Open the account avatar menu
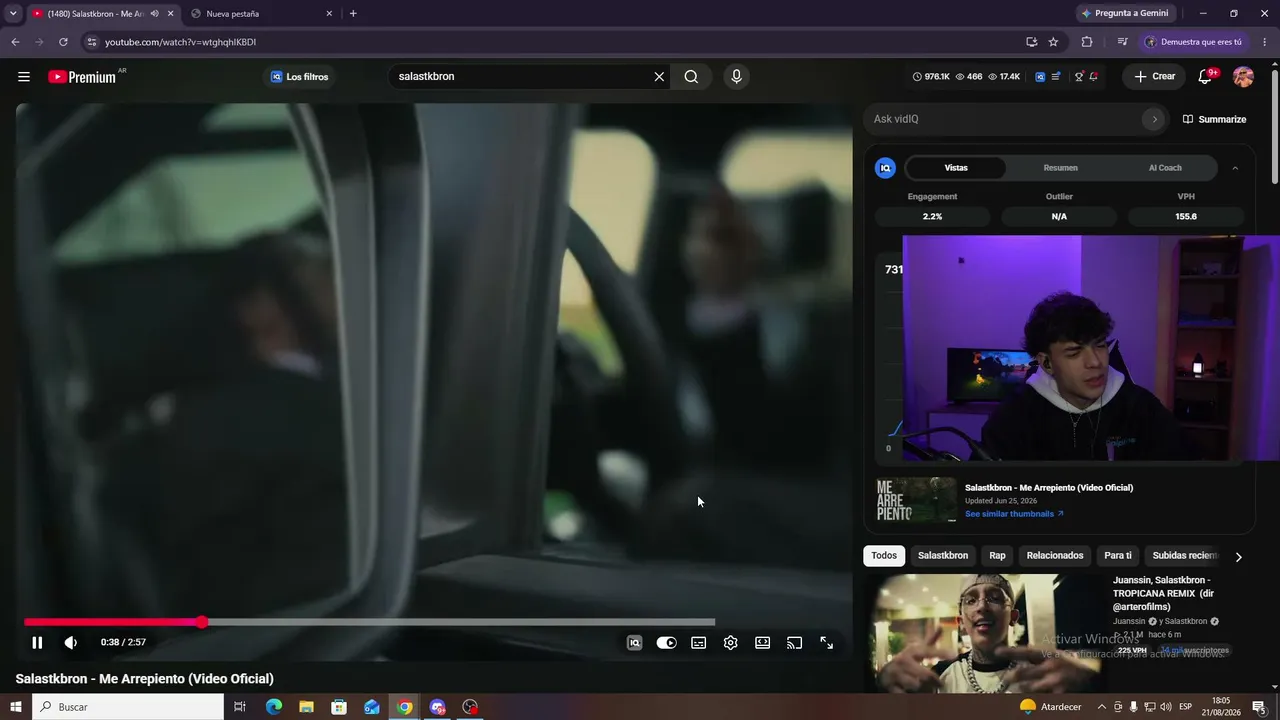The height and width of the screenshot is (720, 1280). click(1243, 77)
